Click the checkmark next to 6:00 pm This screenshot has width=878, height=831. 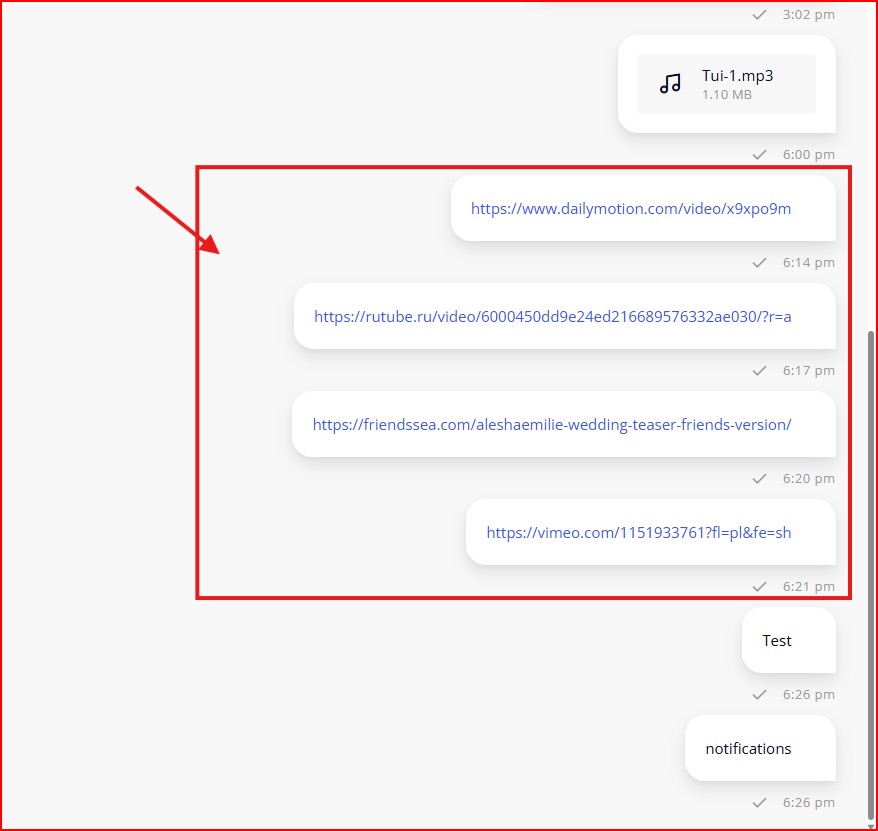pyautogui.click(x=760, y=155)
